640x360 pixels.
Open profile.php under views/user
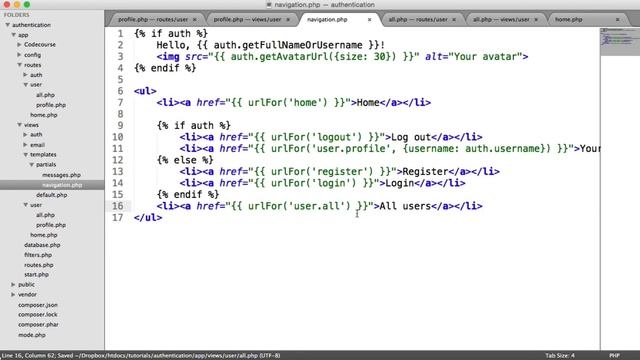[51, 225]
